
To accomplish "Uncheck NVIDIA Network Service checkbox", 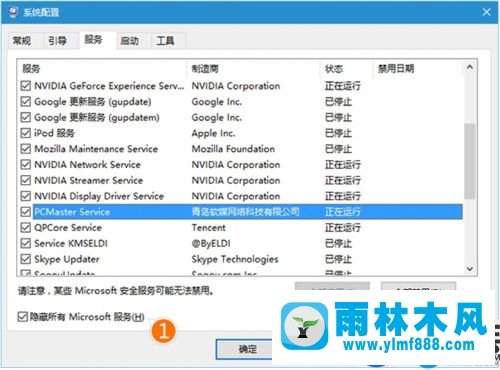I will click(26, 164).
